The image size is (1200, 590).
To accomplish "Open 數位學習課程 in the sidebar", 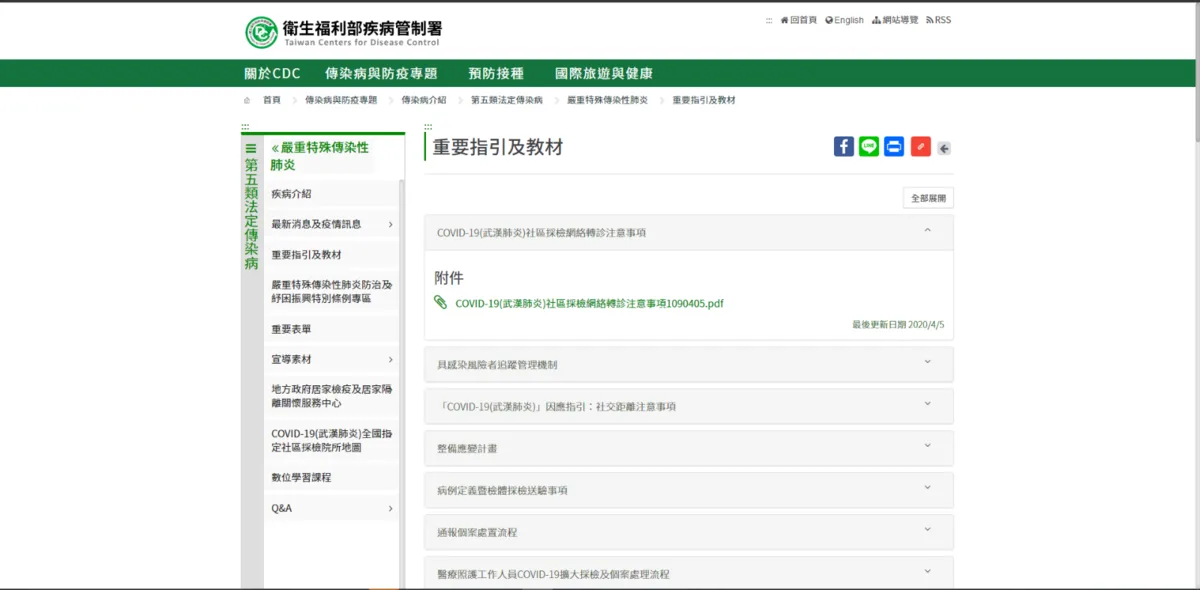I will [301, 478].
